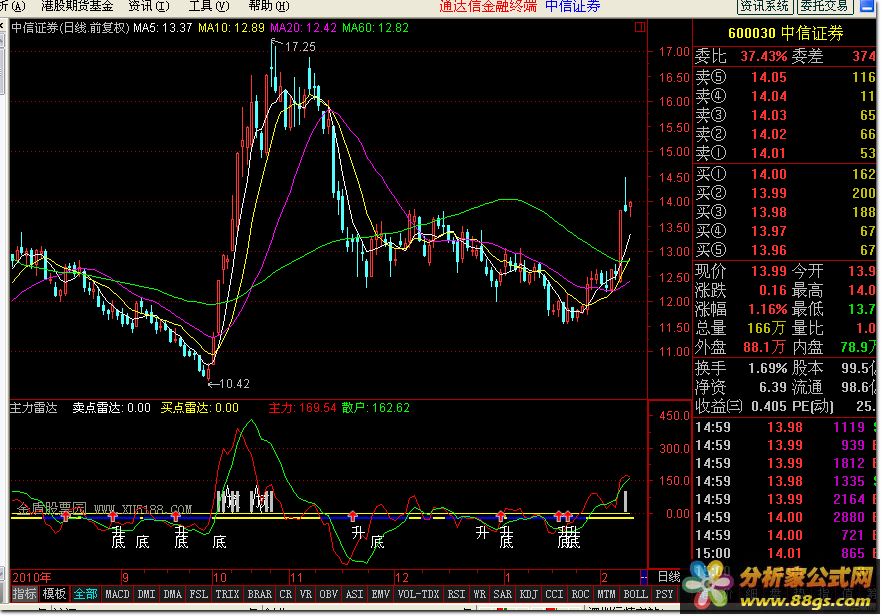Viewport: 882px width, 616px height.
Task: Click the MA20: 12.42 legend value
Action: tap(303, 28)
